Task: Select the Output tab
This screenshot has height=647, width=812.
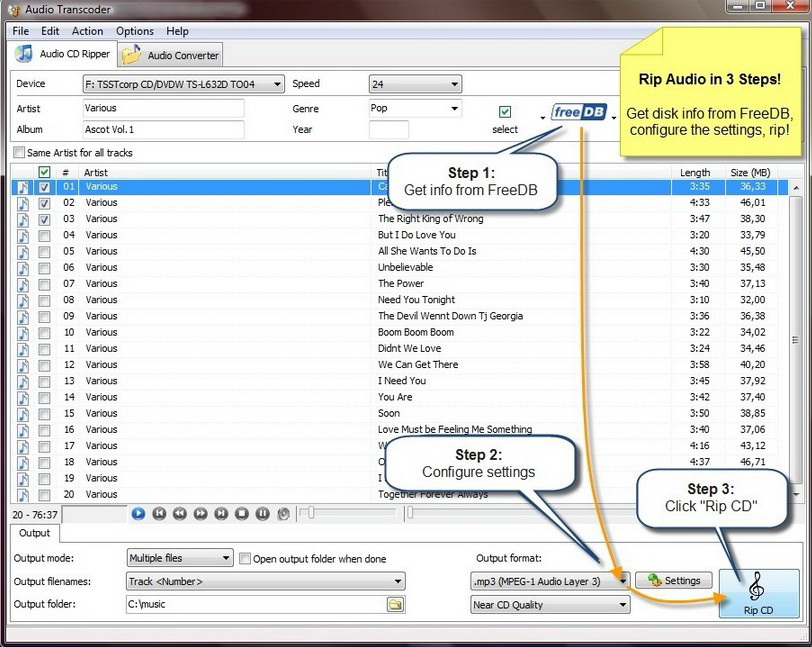Action: [x=35, y=533]
